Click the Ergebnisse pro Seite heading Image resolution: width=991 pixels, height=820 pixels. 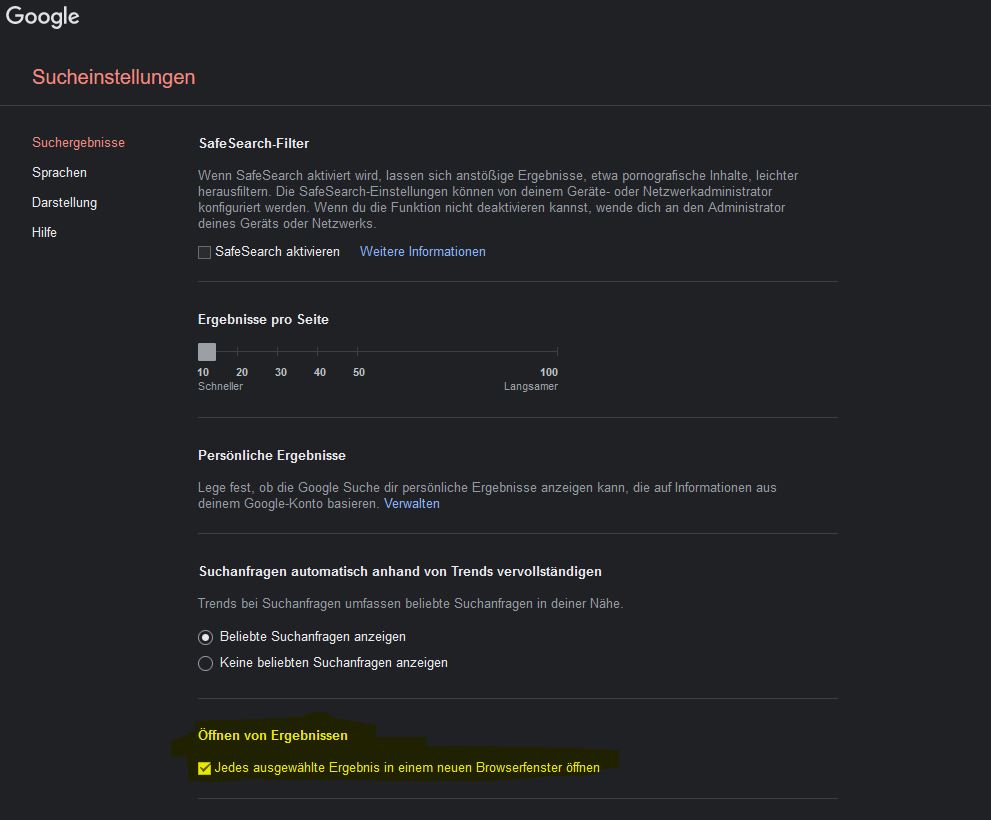point(263,319)
